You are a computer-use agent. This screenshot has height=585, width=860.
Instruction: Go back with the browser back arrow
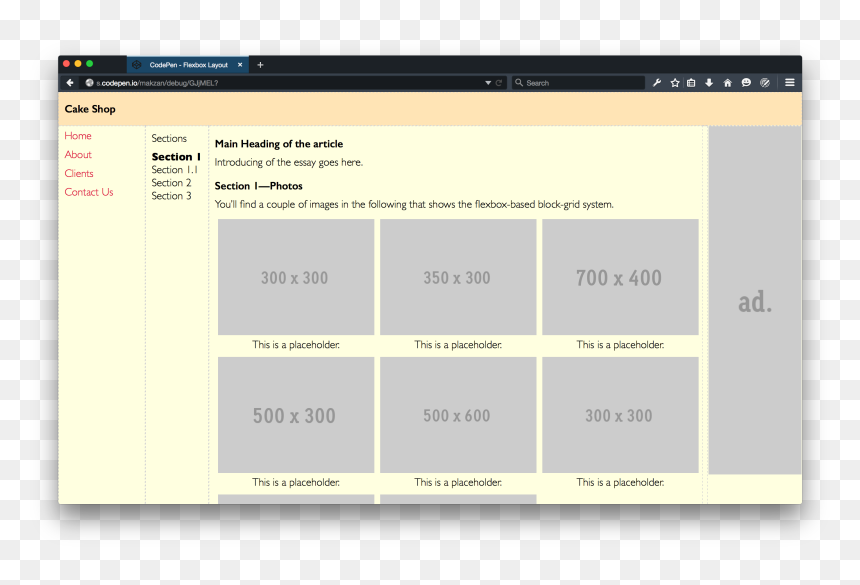coord(70,83)
